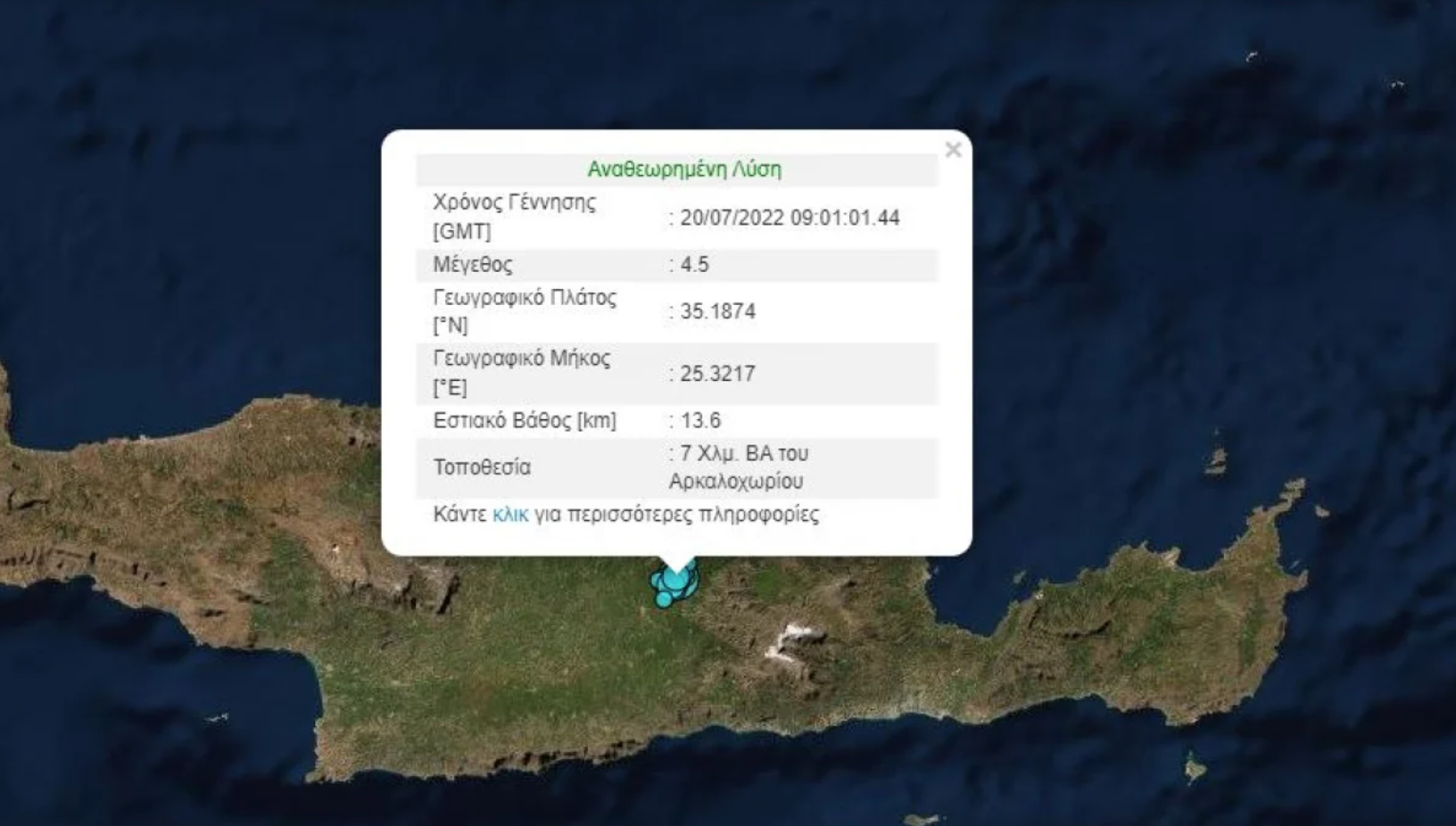
Task: Click the 'Εστιακό Βάθος [km]' label
Action: pos(524,420)
